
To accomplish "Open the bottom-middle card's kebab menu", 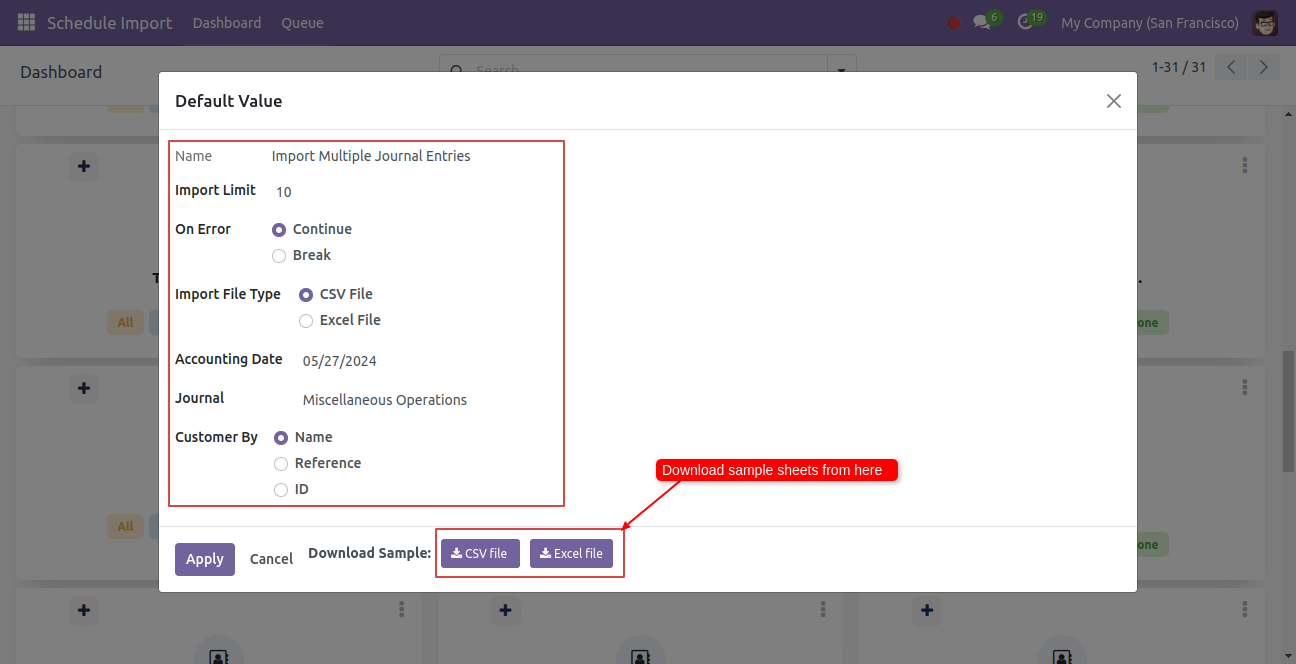I will point(823,609).
